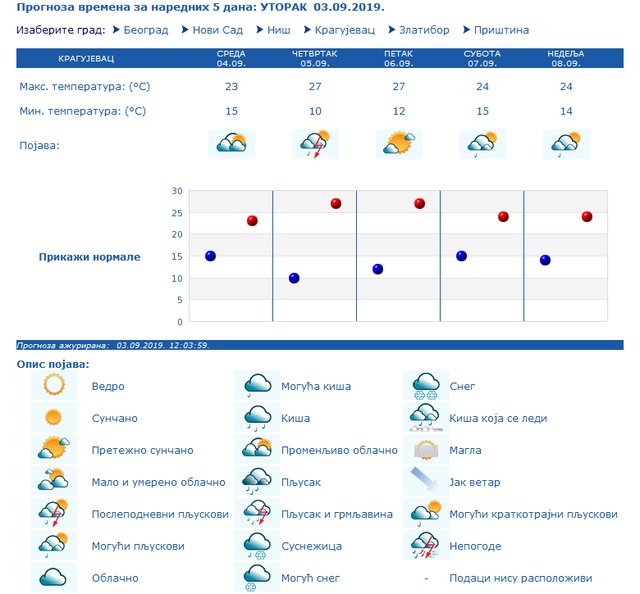Click the Пљусак и грмљавина icon
The width and height of the screenshot is (640, 594).
click(x=257, y=513)
